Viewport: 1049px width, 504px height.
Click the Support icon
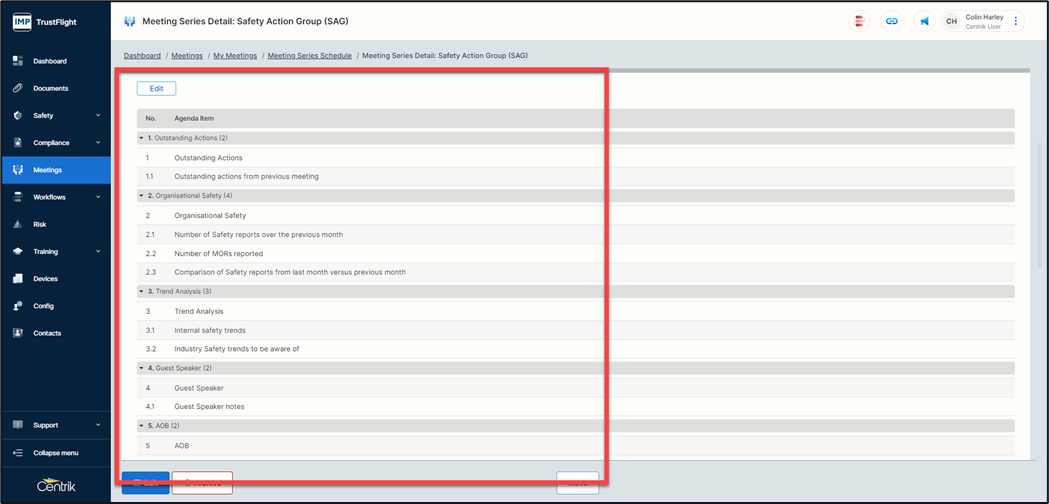[x=18, y=425]
